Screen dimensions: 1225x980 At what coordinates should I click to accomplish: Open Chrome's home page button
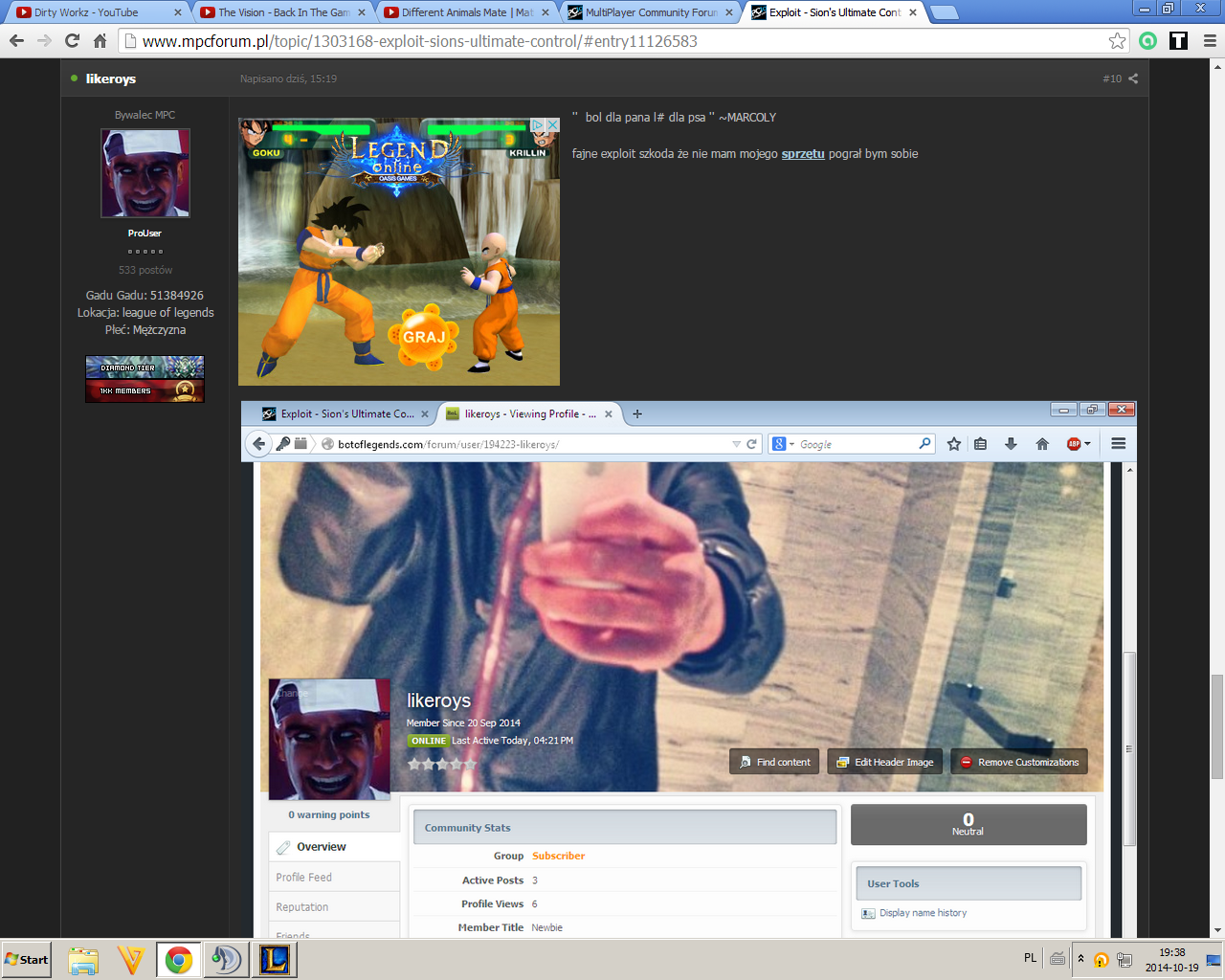(100, 40)
